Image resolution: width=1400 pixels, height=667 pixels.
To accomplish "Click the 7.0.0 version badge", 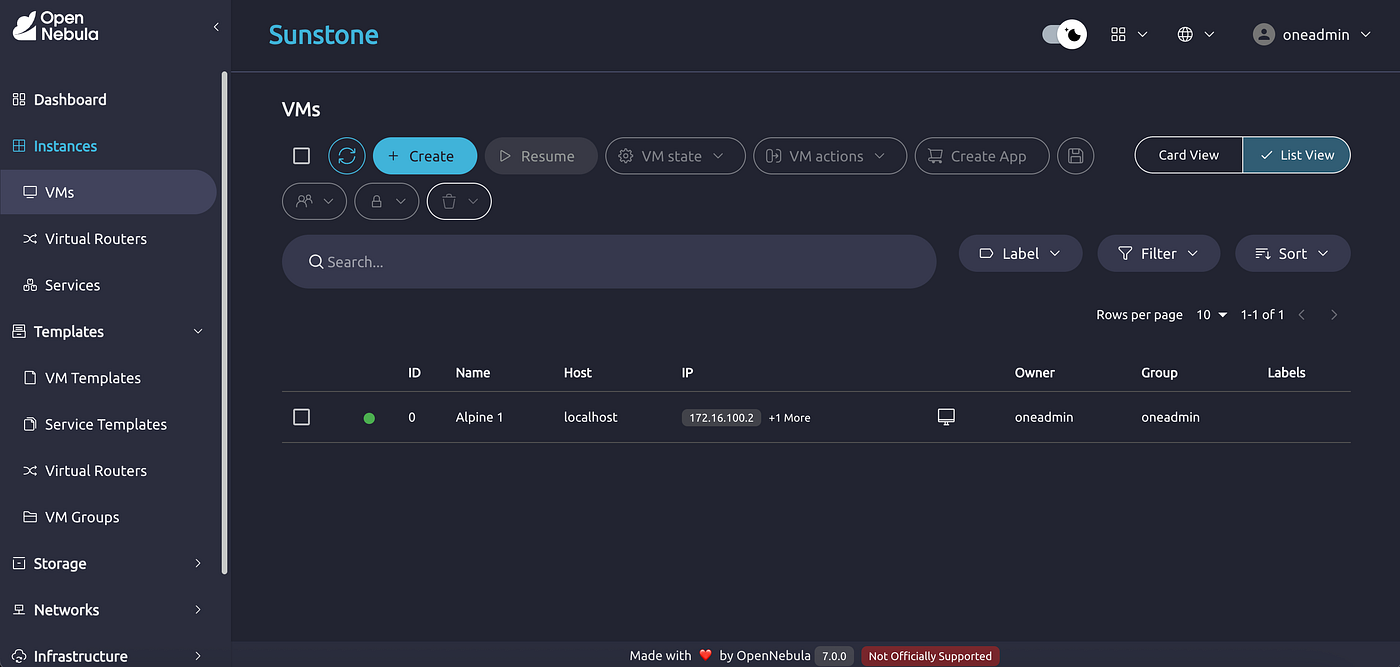I will click(x=834, y=656).
